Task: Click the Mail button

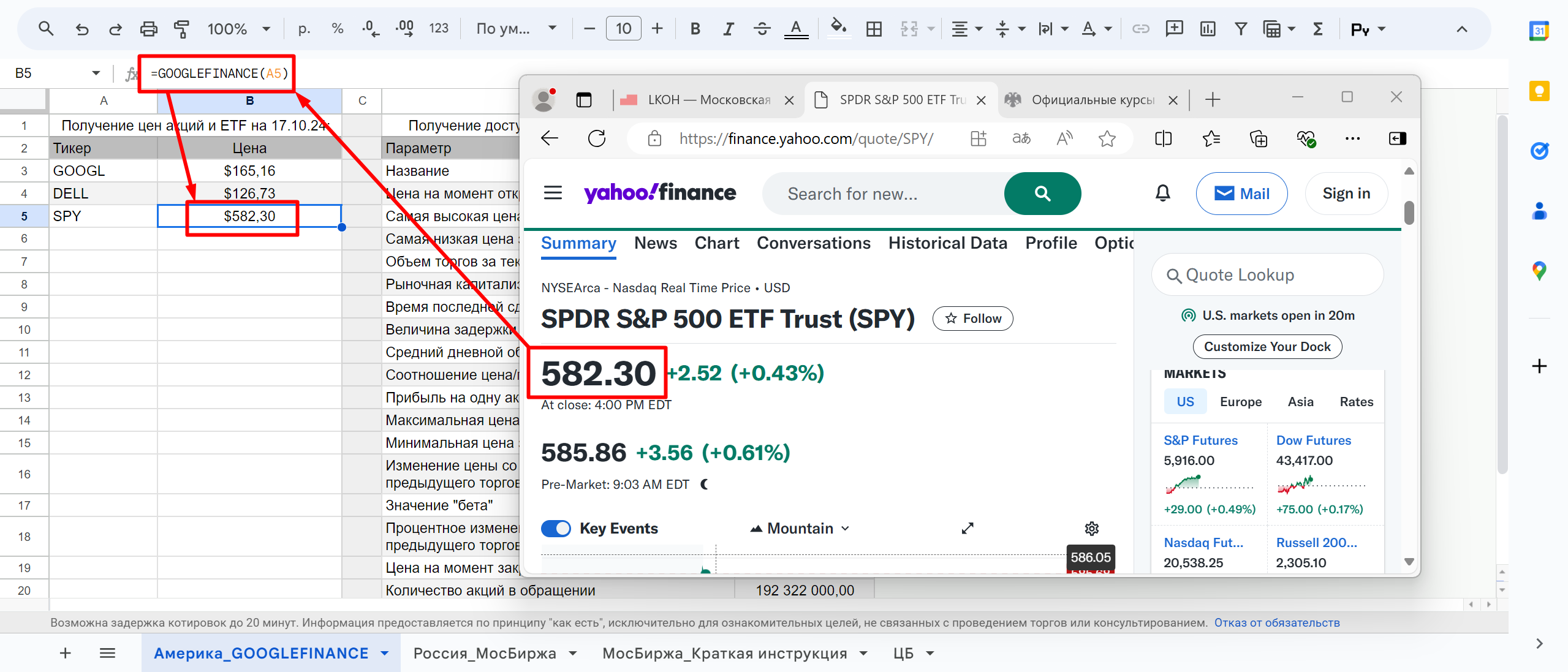Action: [1241, 194]
